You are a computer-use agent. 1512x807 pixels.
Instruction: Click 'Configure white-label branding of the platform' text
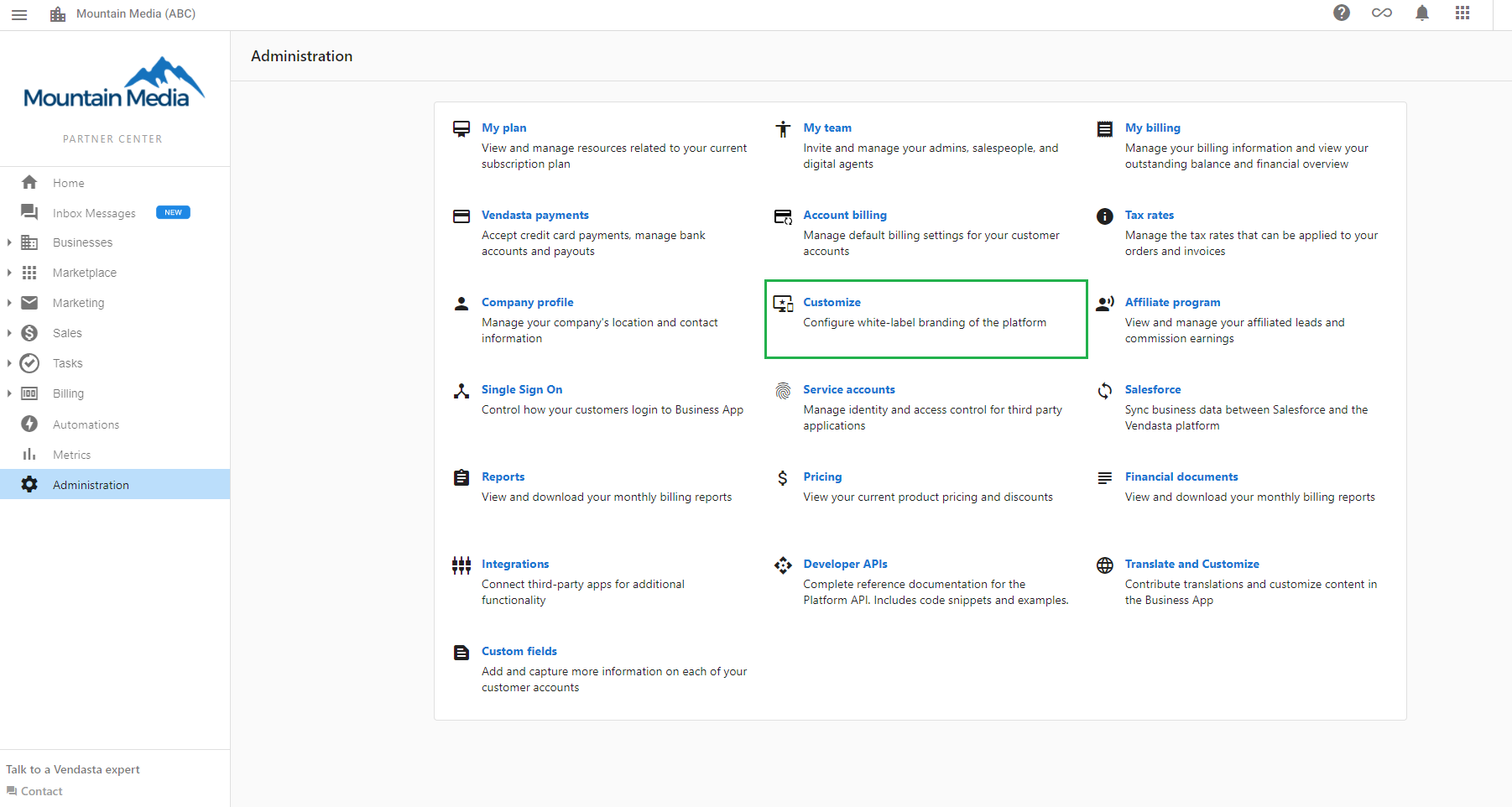(x=925, y=322)
